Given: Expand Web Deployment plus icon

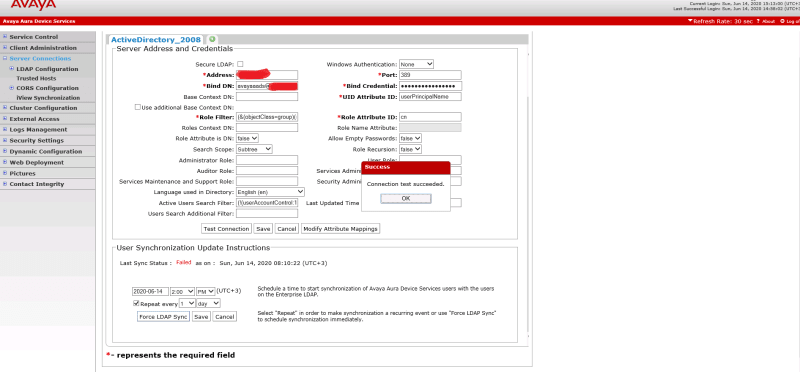Looking at the screenshot, I should [x=5, y=162].
